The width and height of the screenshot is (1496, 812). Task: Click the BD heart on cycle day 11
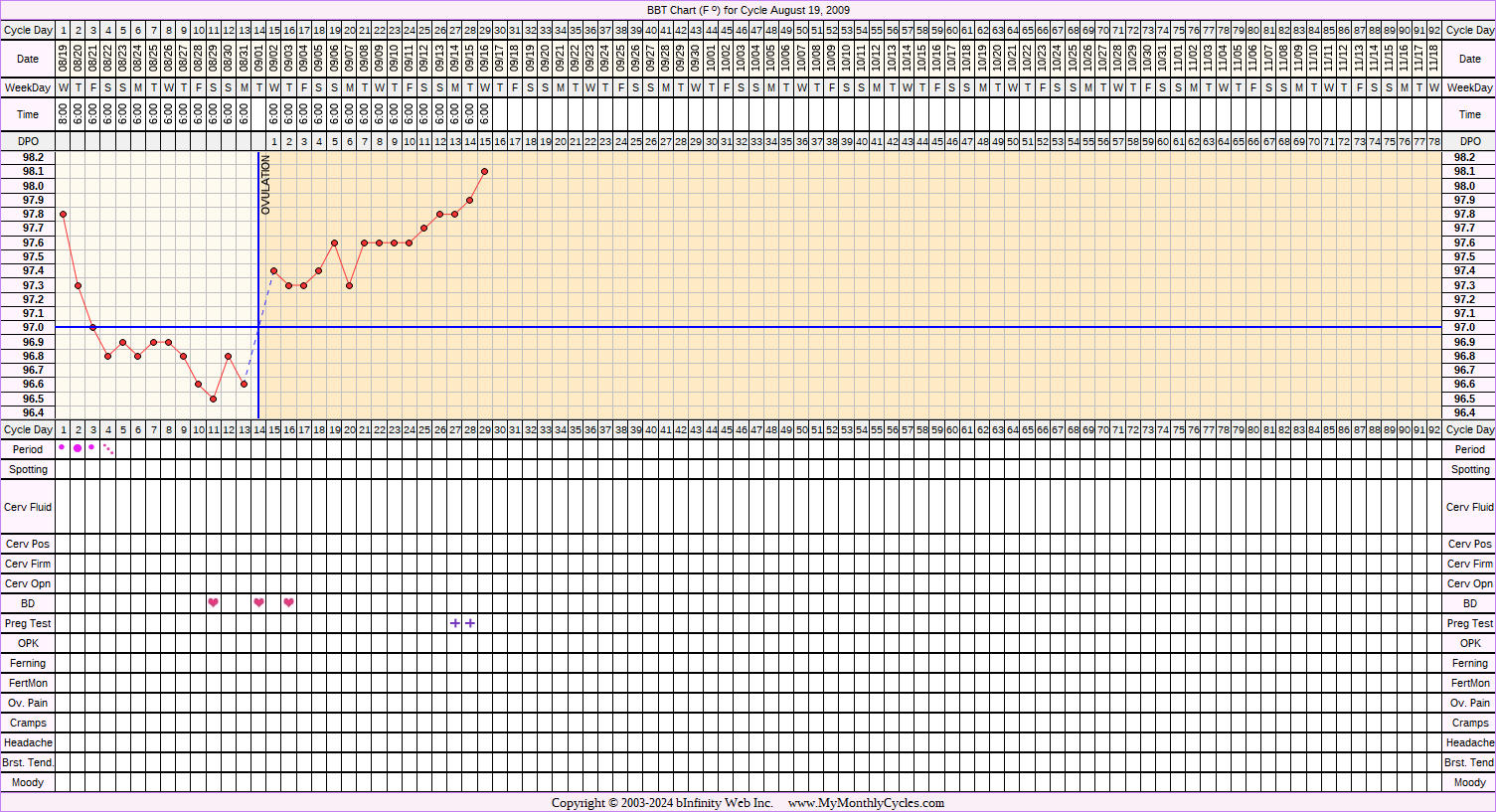coord(214,602)
